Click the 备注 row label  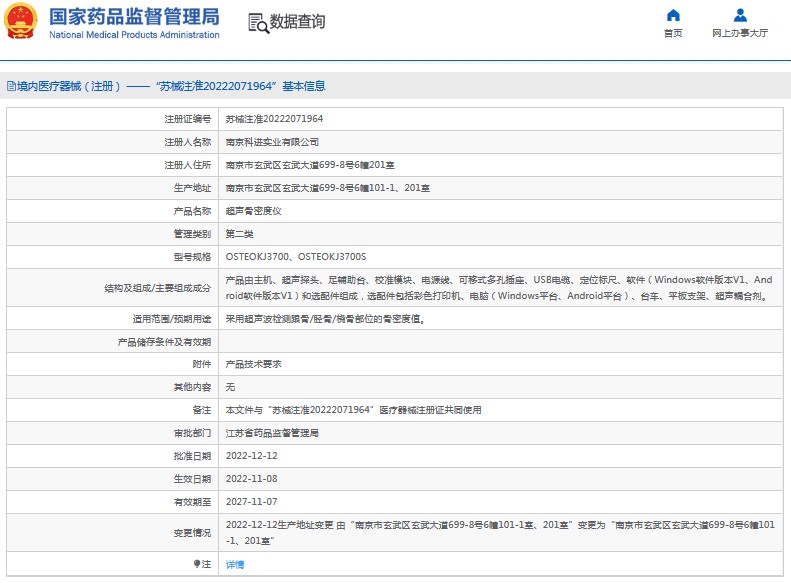[202, 410]
